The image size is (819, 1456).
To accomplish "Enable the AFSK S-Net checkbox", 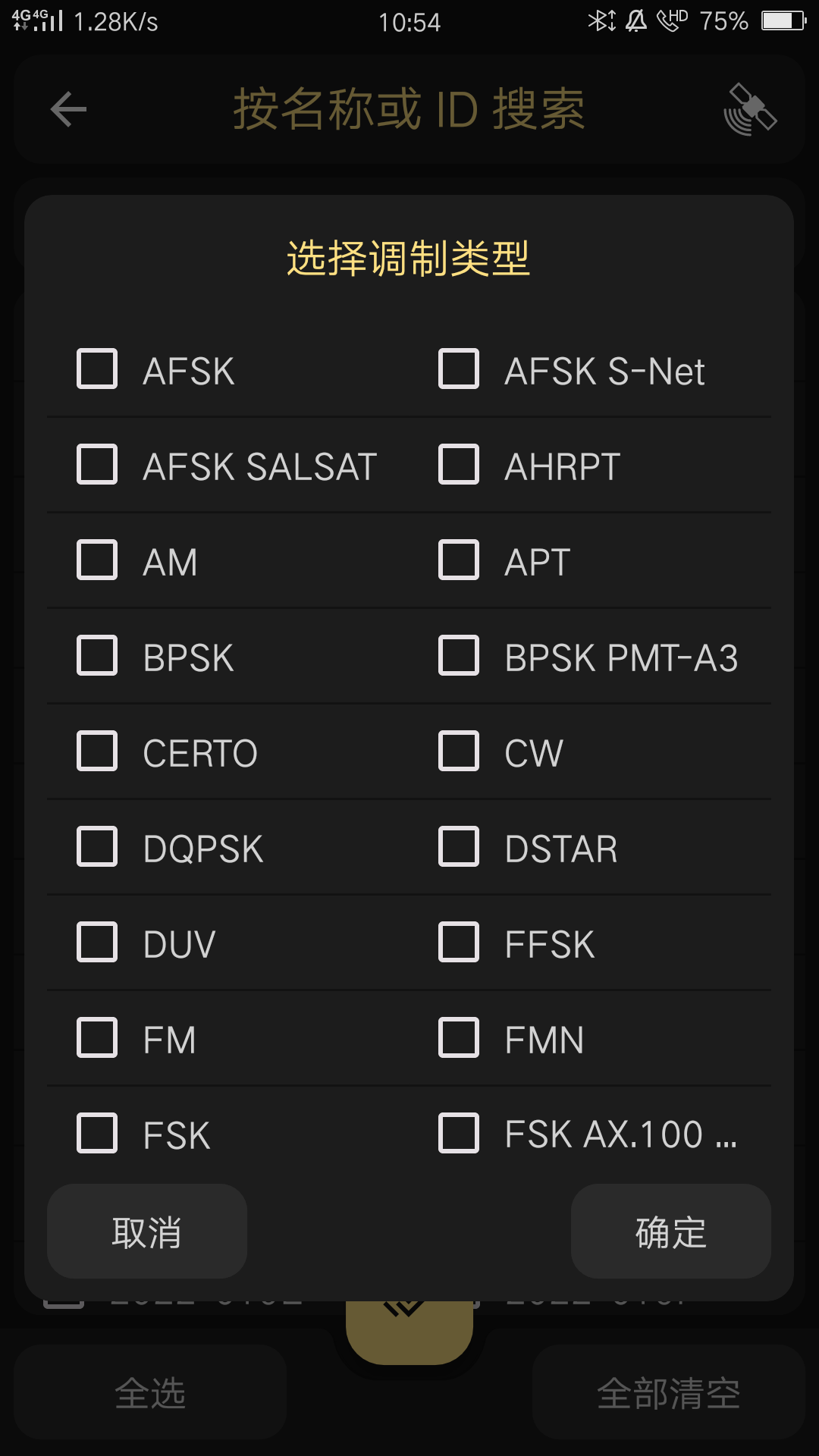I will (459, 369).
